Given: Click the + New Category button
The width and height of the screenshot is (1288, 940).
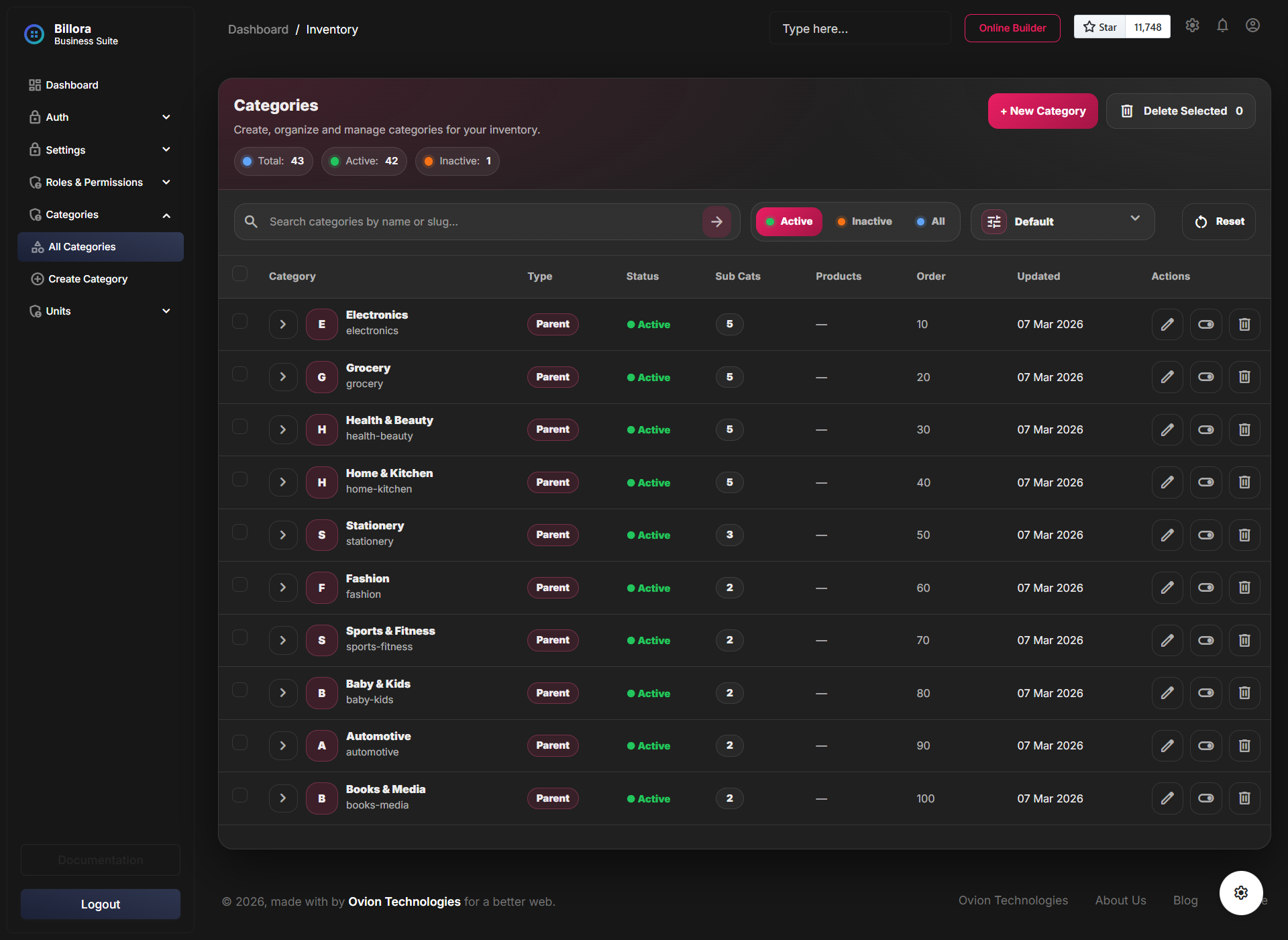Looking at the screenshot, I should tap(1042, 111).
